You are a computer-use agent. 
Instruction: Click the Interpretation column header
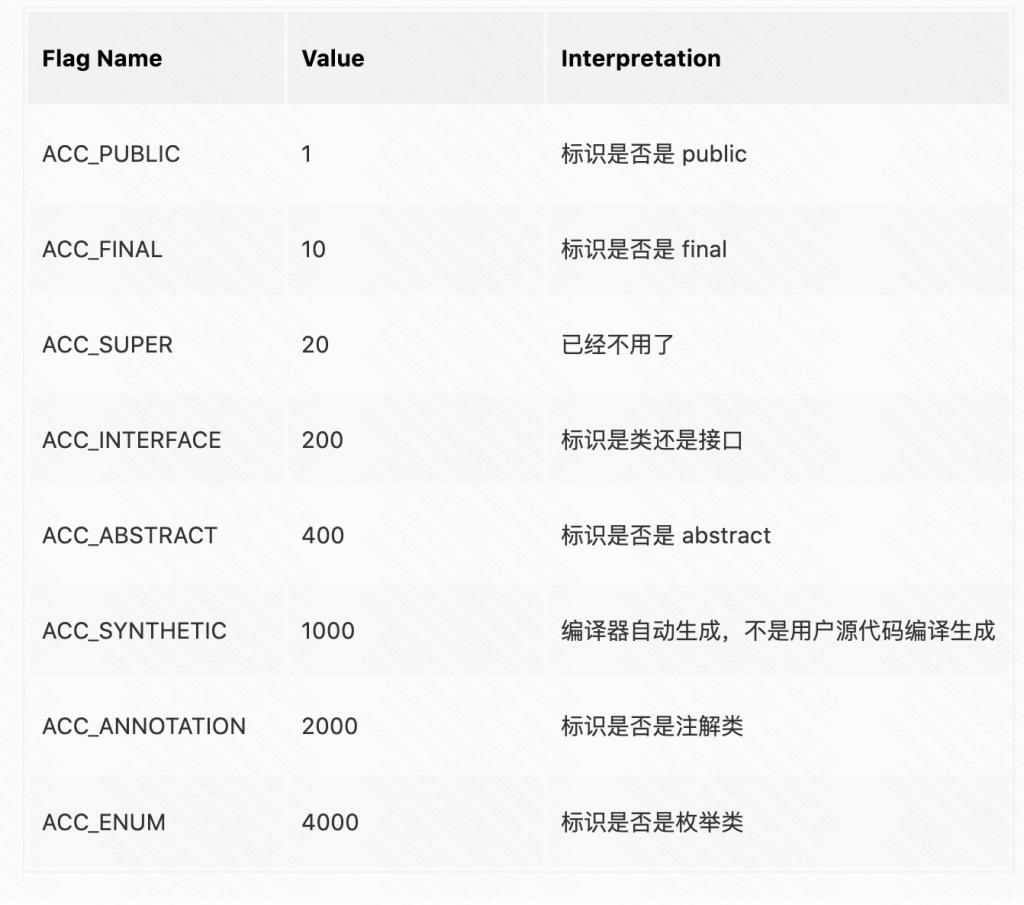[x=640, y=59]
